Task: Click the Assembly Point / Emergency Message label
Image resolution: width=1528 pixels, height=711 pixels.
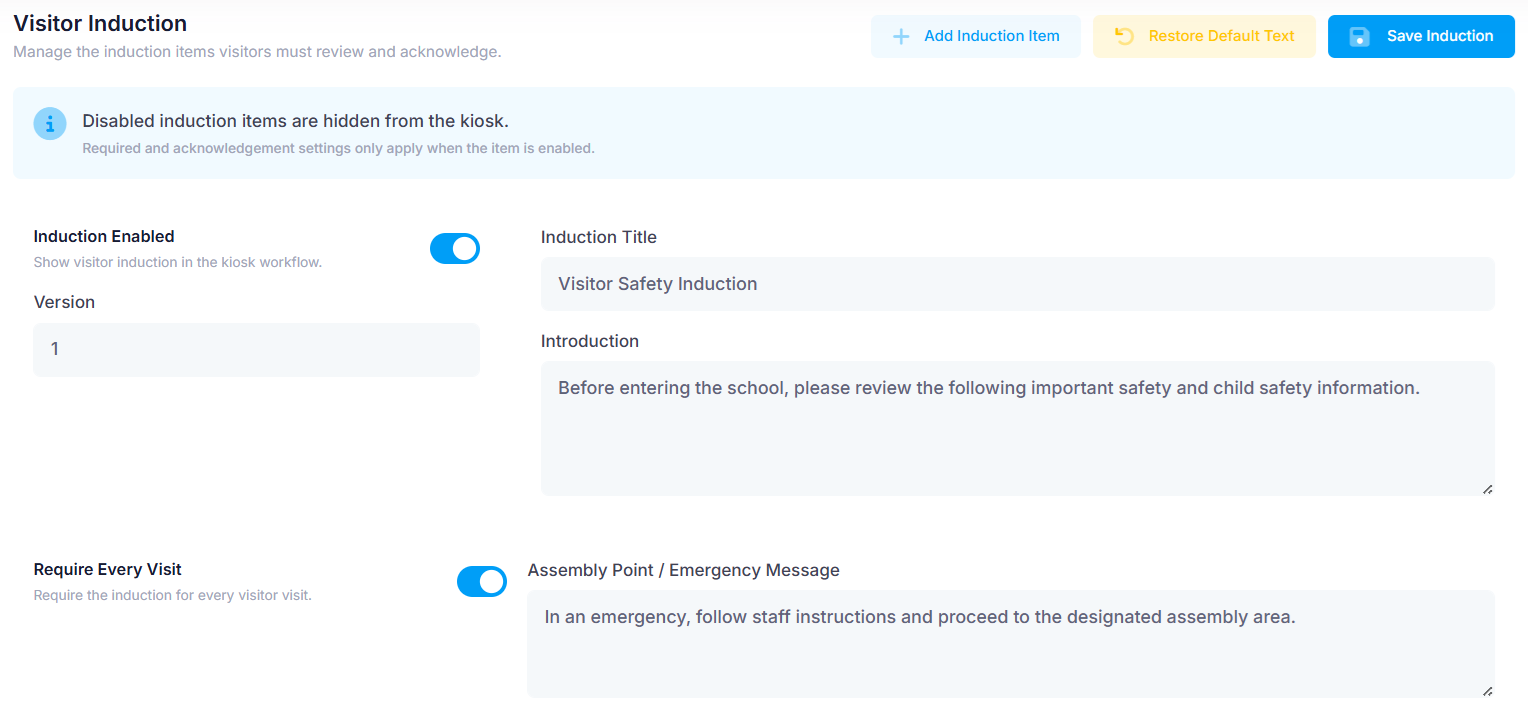Action: 684,571
